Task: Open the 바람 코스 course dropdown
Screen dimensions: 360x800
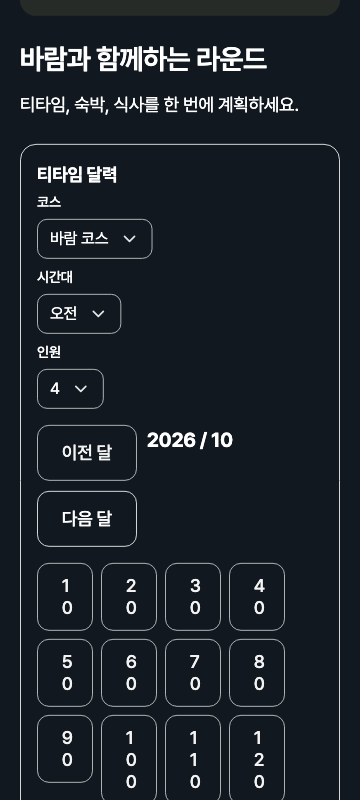Action: click(x=94, y=239)
